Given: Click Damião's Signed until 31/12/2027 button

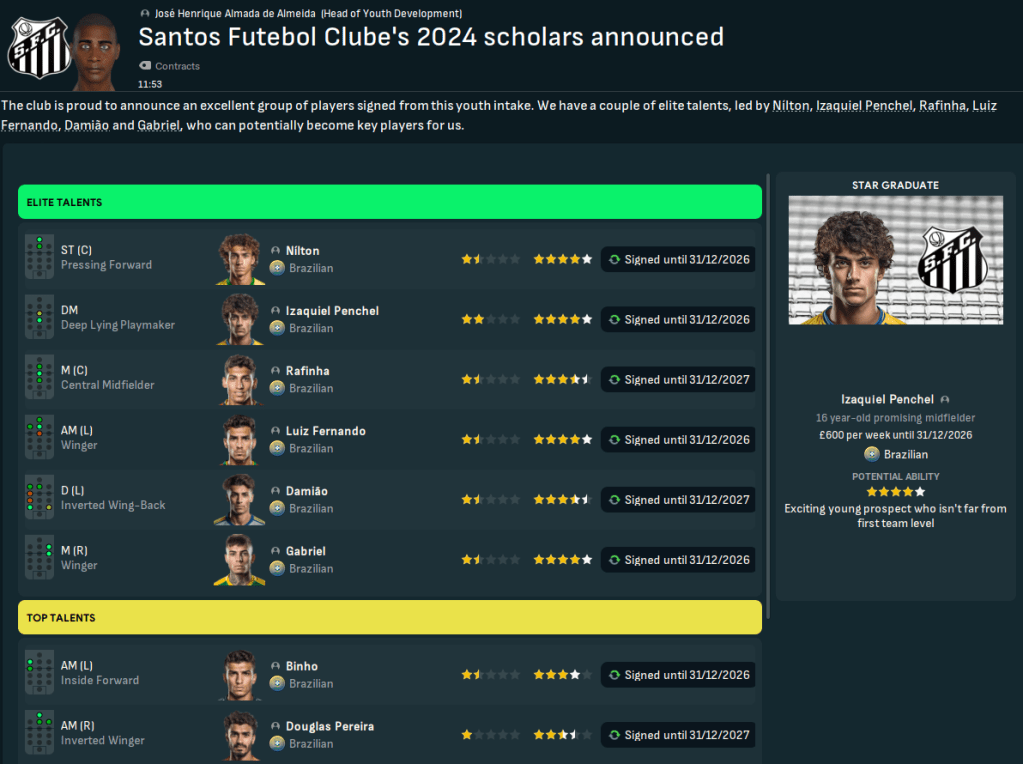Looking at the screenshot, I should 678,500.
